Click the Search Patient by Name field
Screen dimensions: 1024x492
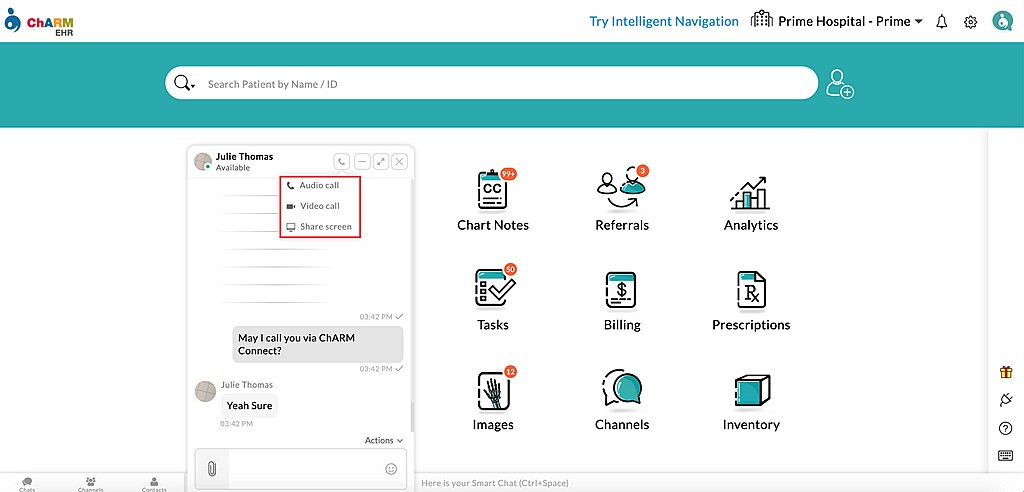pos(500,84)
